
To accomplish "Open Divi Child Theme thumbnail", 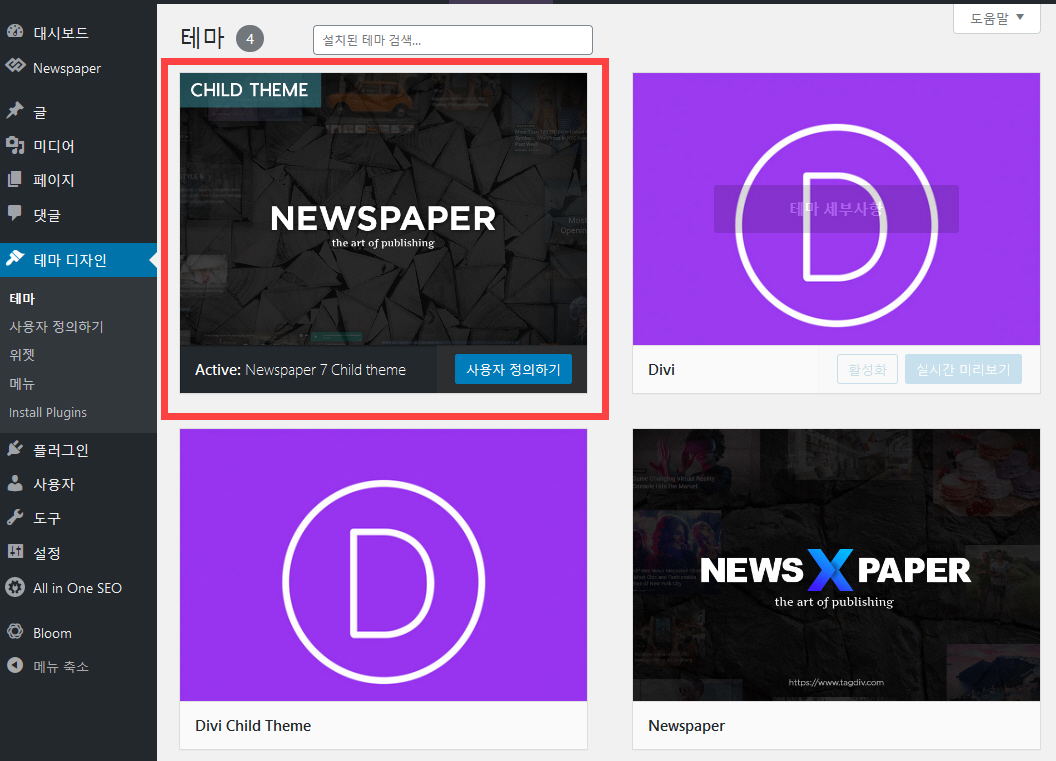I will (x=383, y=565).
